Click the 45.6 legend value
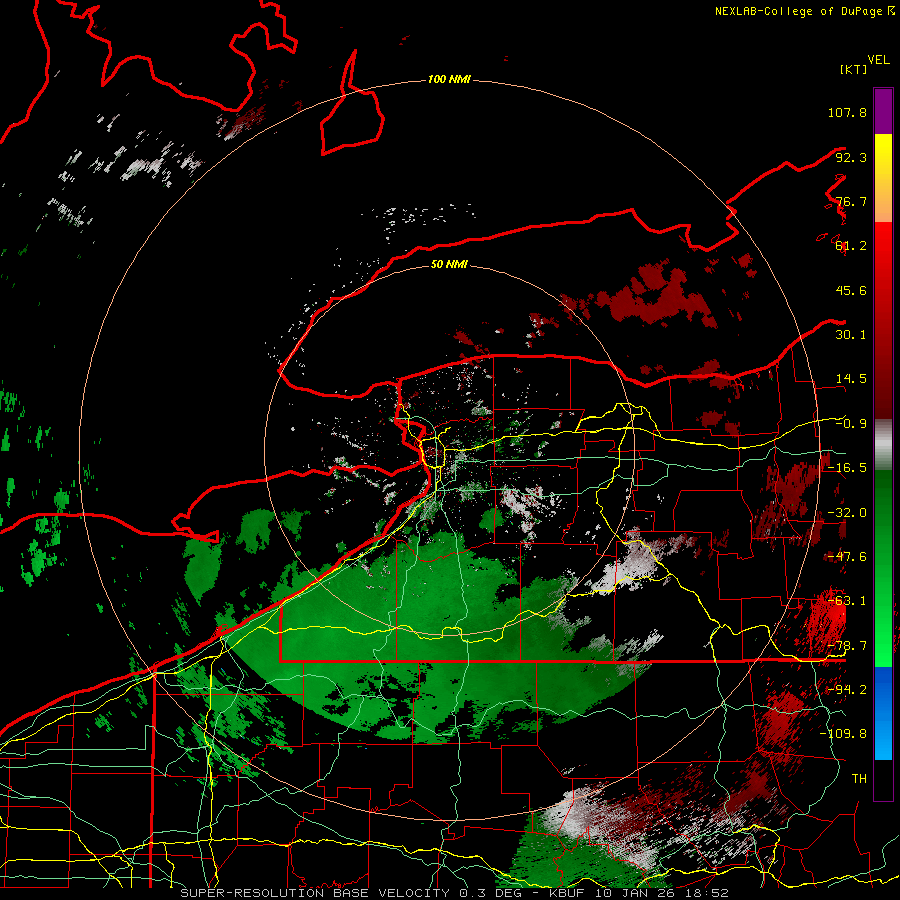Viewport: 900px width, 900px height. pos(851,290)
